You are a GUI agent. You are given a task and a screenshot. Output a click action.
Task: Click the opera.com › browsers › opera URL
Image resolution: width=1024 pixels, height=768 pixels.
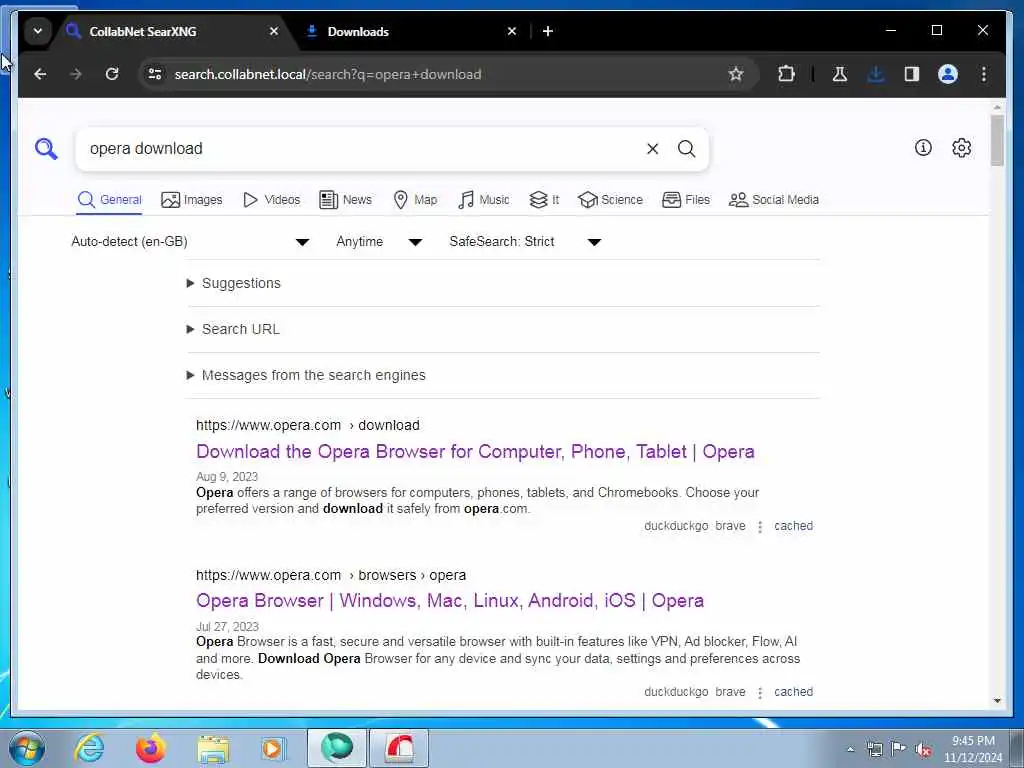tap(330, 575)
